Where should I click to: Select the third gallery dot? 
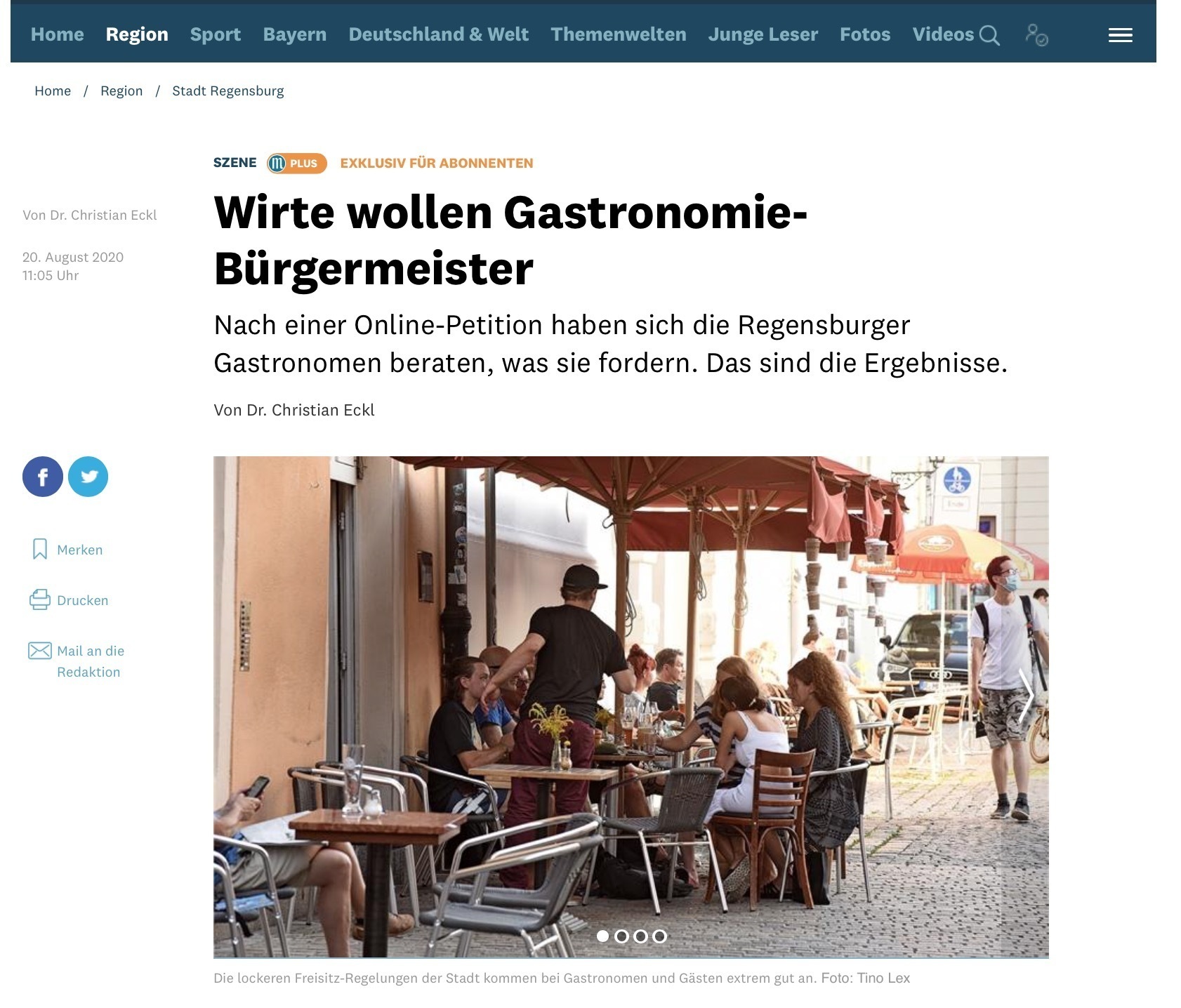pos(640,936)
